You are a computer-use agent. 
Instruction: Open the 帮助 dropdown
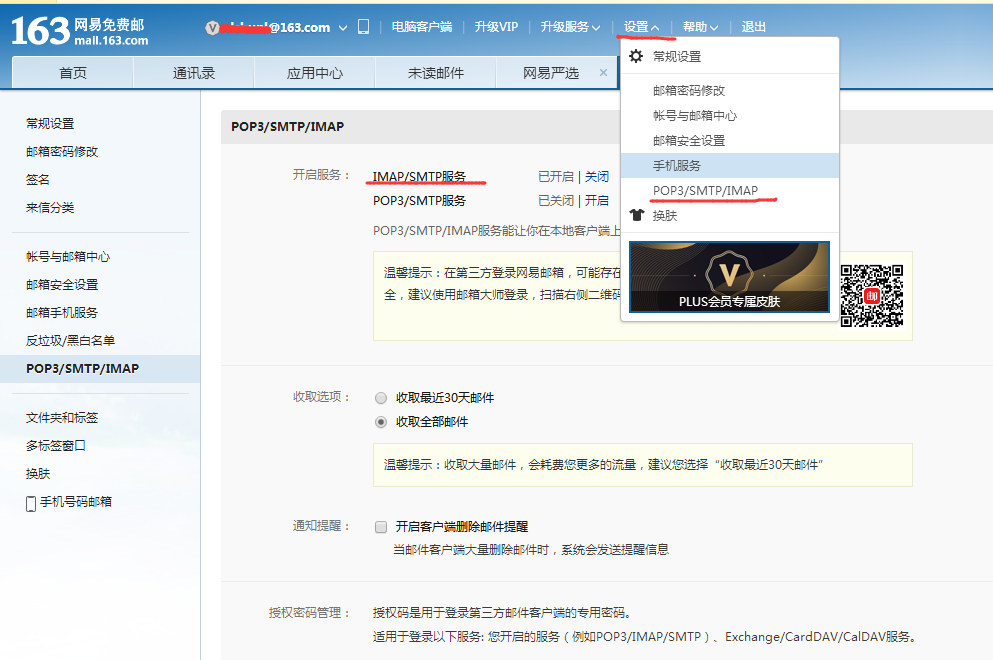pyautogui.click(x=700, y=27)
